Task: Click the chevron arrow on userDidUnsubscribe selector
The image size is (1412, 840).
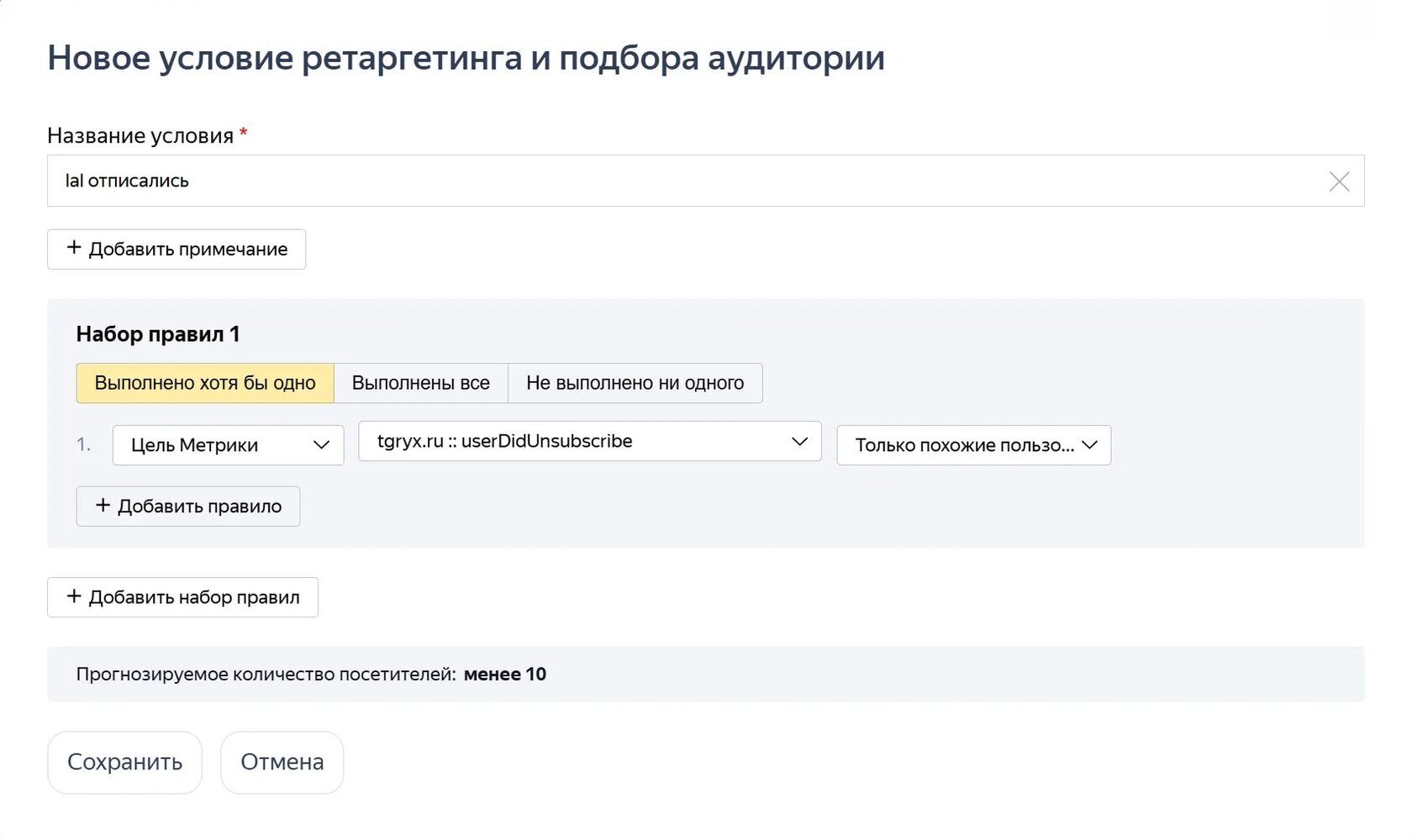Action: point(799,441)
